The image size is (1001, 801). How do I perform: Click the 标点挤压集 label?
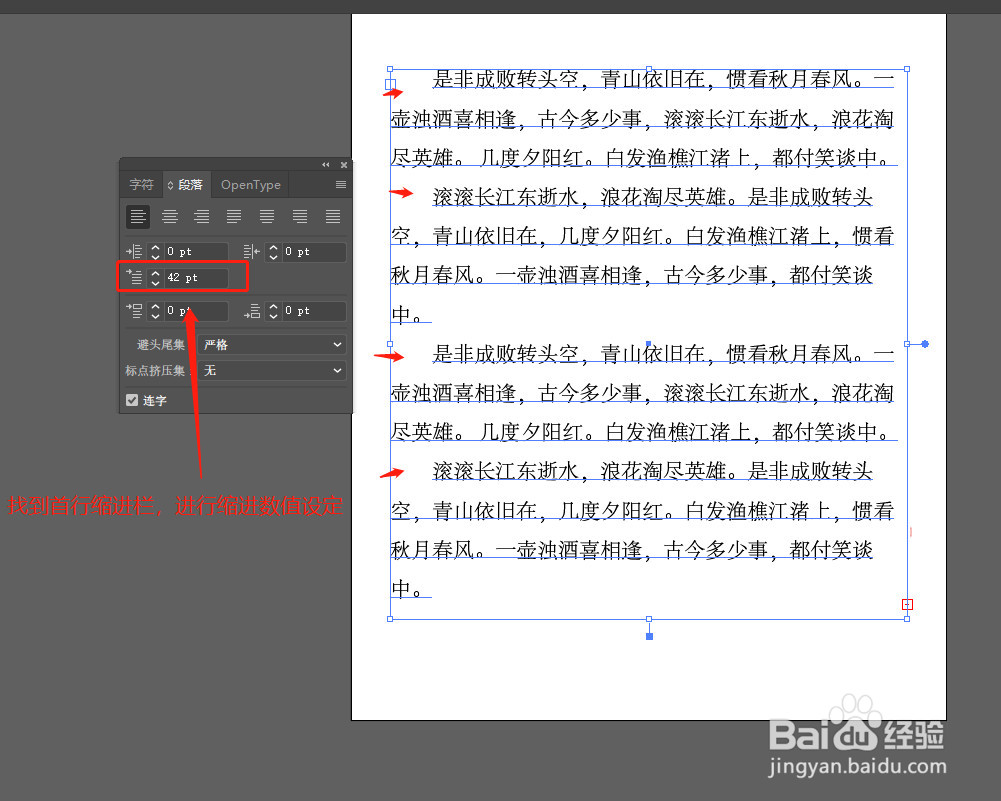pyautogui.click(x=154, y=370)
